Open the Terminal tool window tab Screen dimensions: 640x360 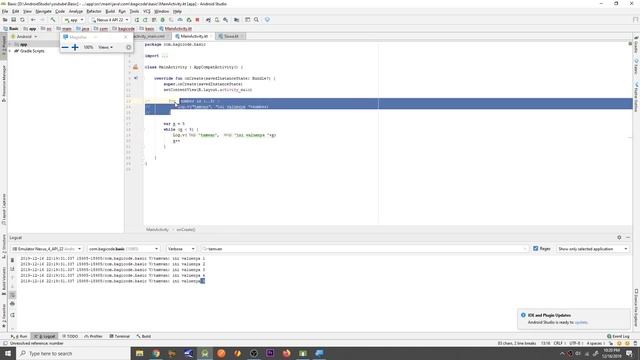[120, 336]
